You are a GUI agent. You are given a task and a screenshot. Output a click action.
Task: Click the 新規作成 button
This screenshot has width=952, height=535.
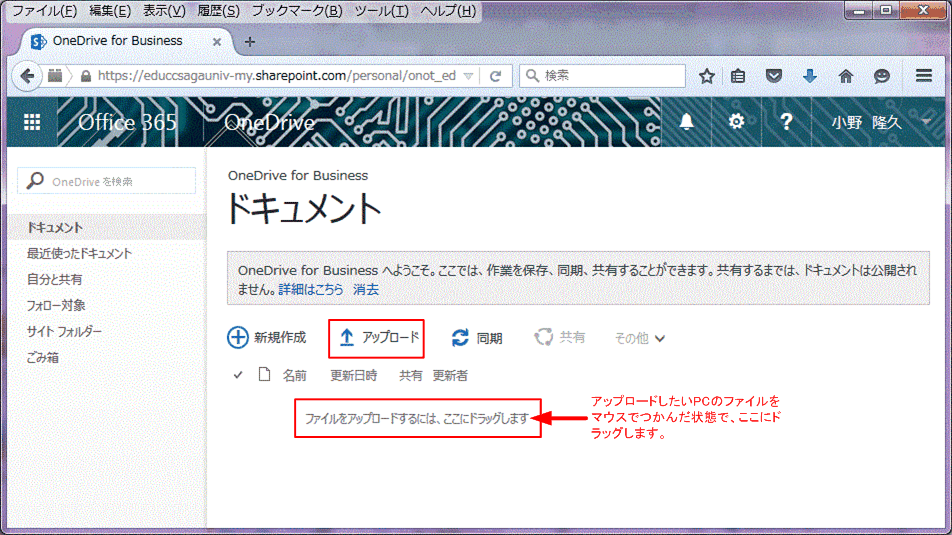(267, 338)
